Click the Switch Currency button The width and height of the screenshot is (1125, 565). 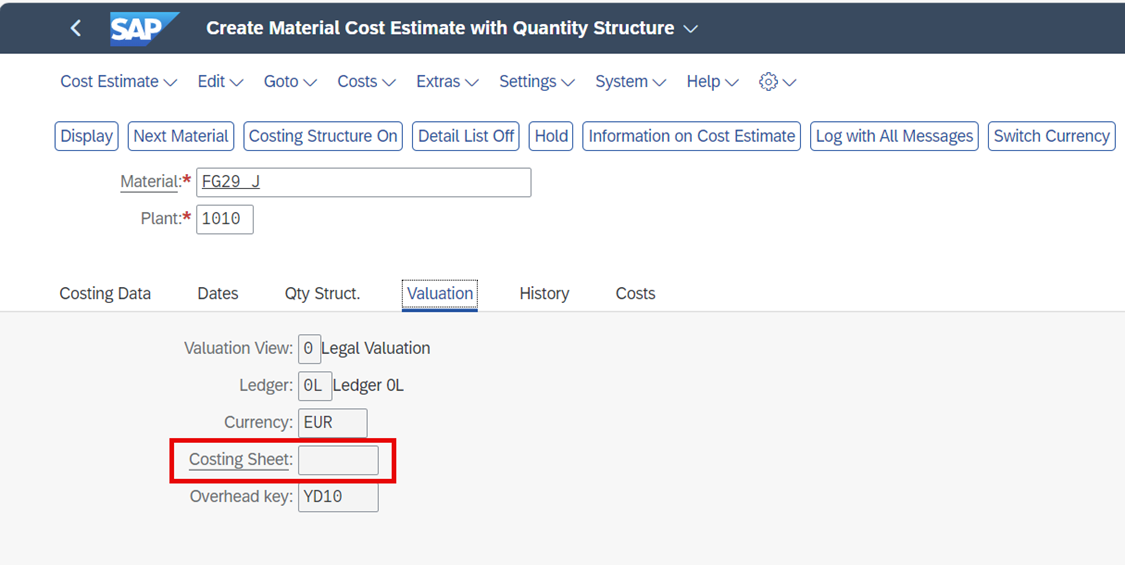click(x=1051, y=136)
